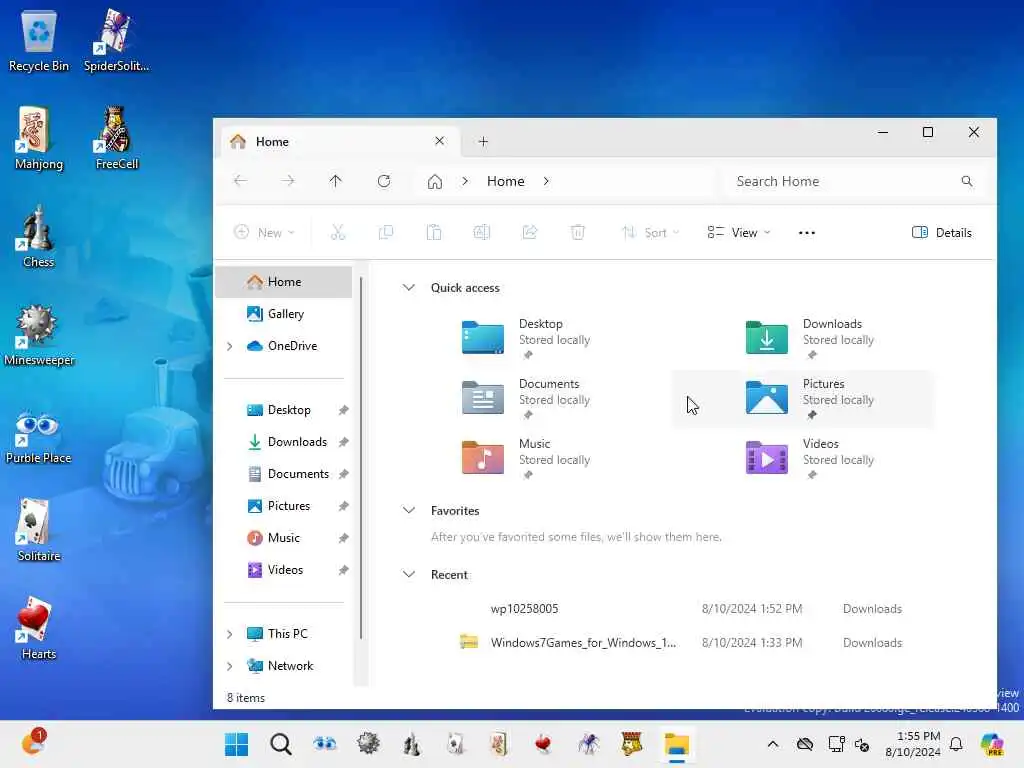The width and height of the screenshot is (1024, 768).
Task: Open the View dropdown menu
Action: click(x=739, y=232)
